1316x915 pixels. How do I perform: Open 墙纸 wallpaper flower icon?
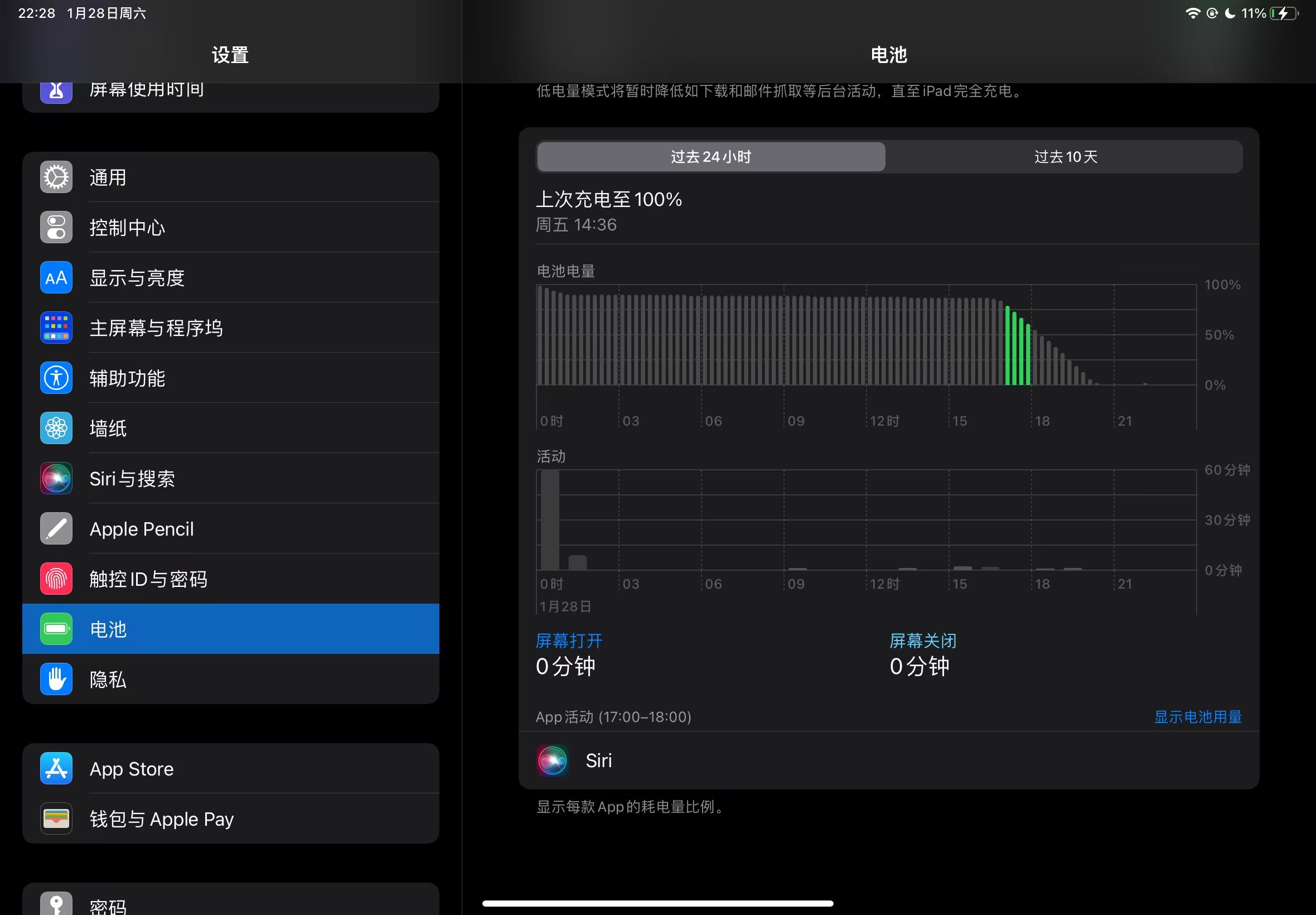coord(56,428)
